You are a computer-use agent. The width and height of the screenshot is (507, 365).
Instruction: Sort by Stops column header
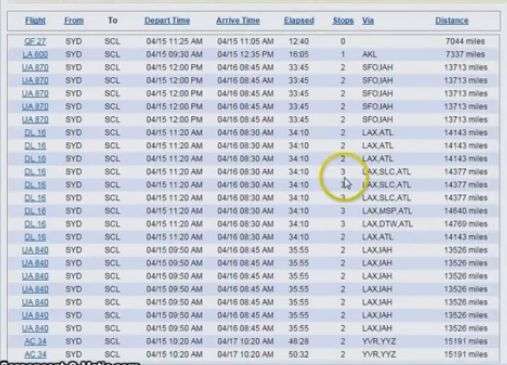coord(343,21)
